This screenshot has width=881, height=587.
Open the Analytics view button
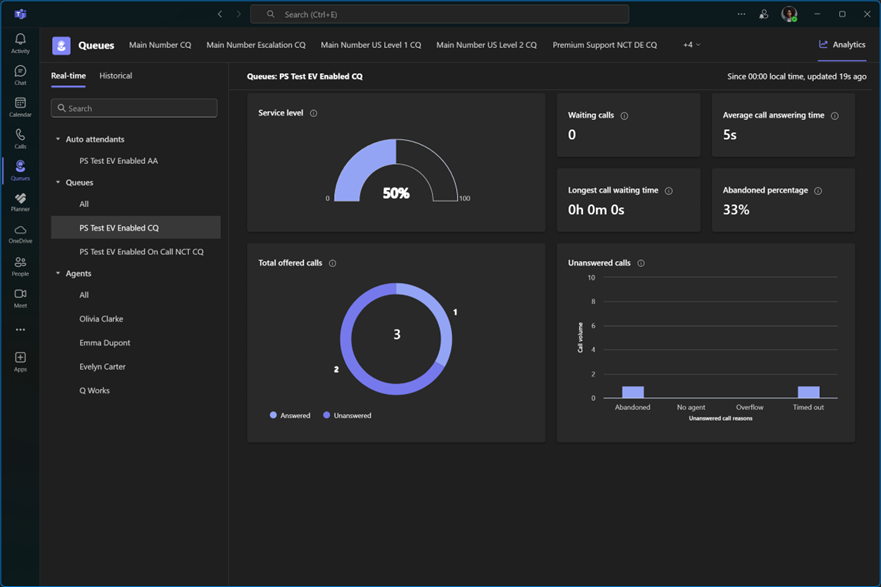[x=842, y=45]
